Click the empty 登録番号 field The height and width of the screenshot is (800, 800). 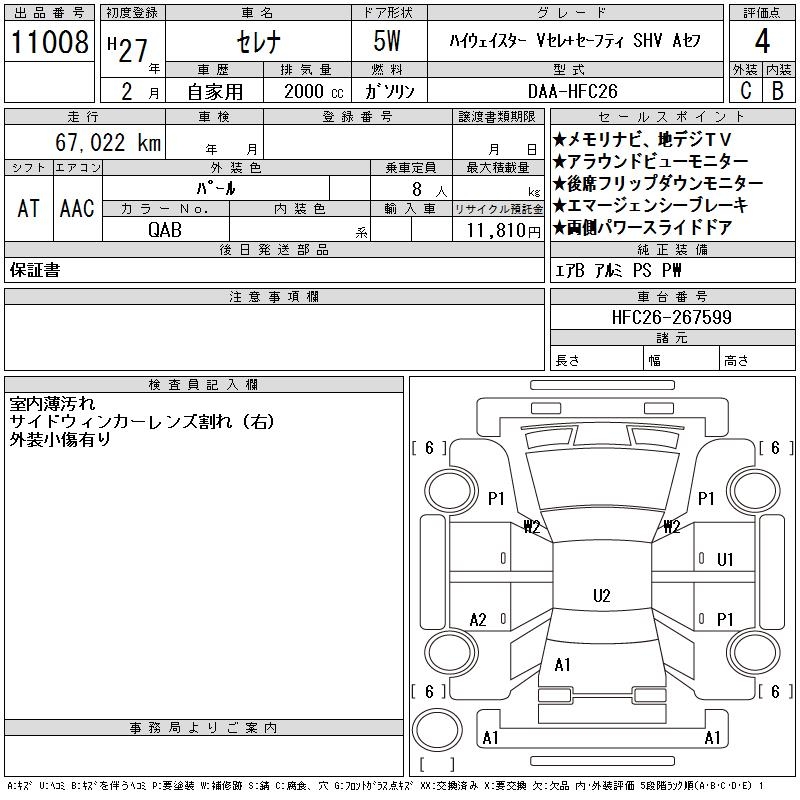[358, 142]
